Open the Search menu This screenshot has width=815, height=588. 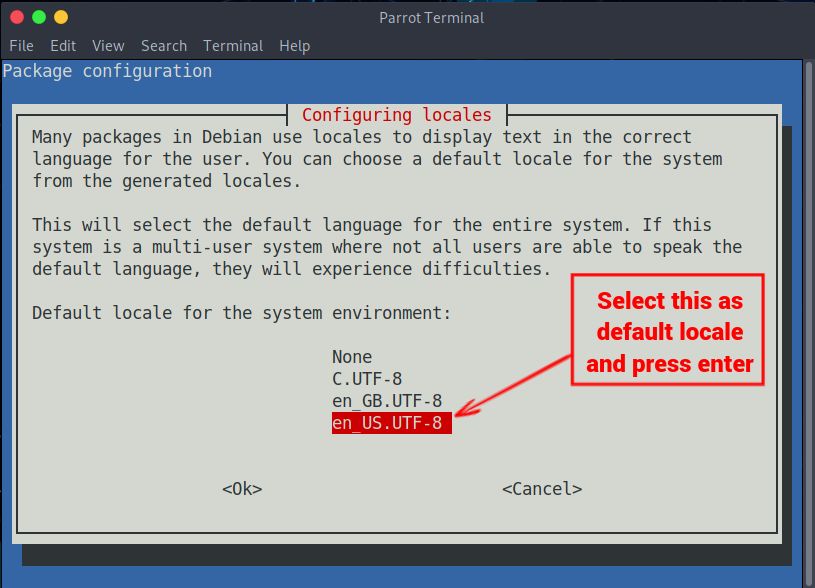163,45
